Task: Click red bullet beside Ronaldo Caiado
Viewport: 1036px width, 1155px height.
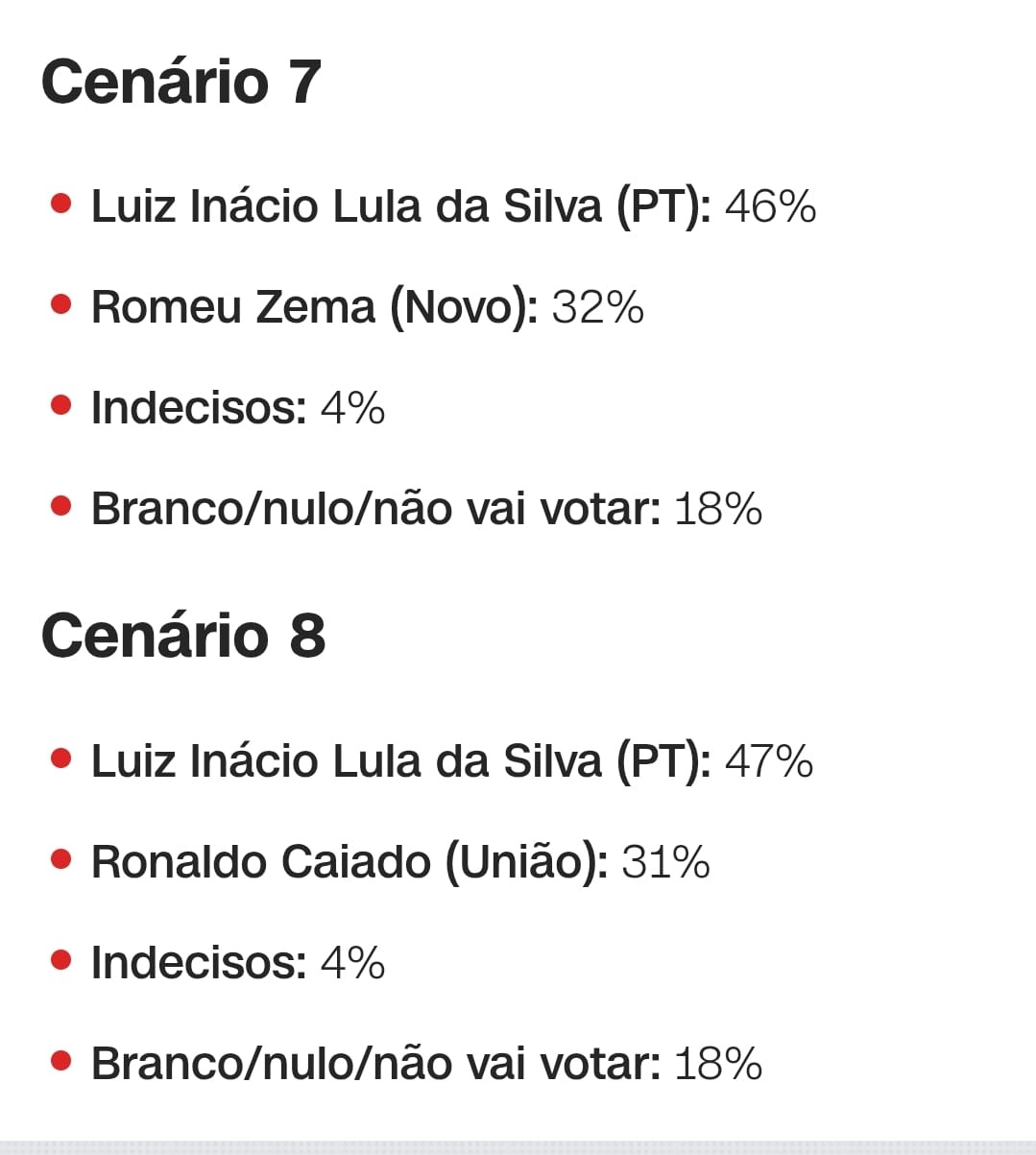Action: tap(61, 860)
